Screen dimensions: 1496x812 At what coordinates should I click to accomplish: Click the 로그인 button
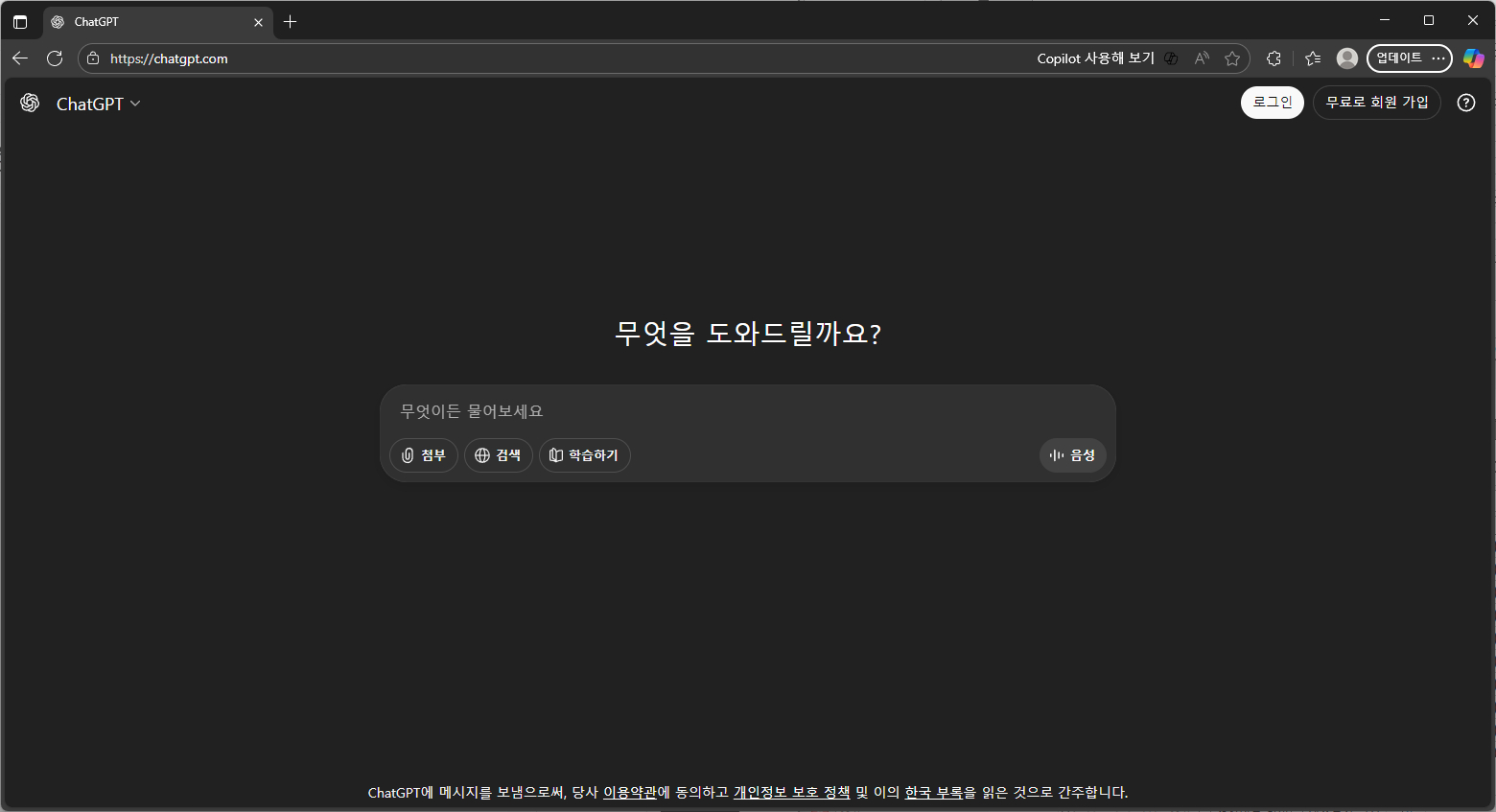pyautogui.click(x=1272, y=103)
